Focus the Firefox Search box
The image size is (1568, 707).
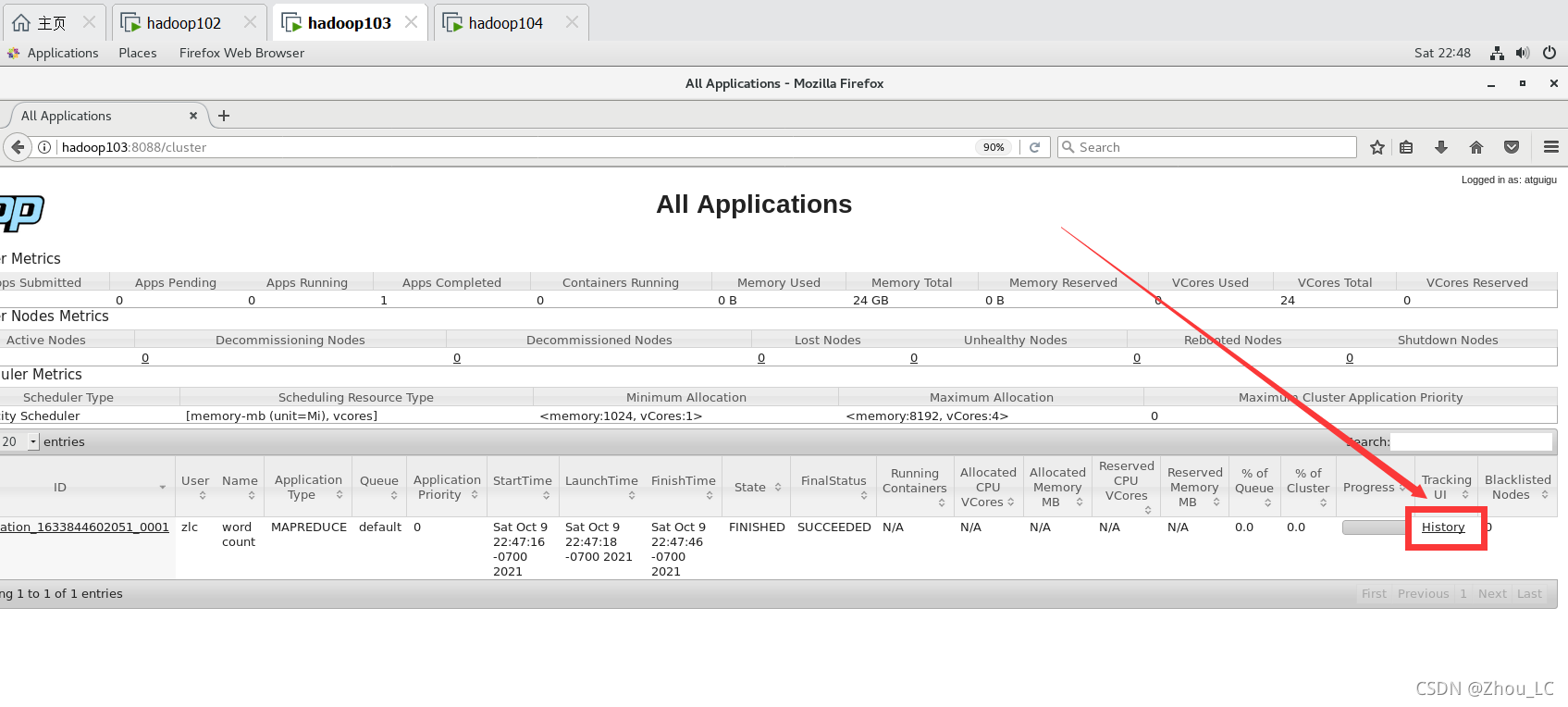pyautogui.click(x=1207, y=147)
